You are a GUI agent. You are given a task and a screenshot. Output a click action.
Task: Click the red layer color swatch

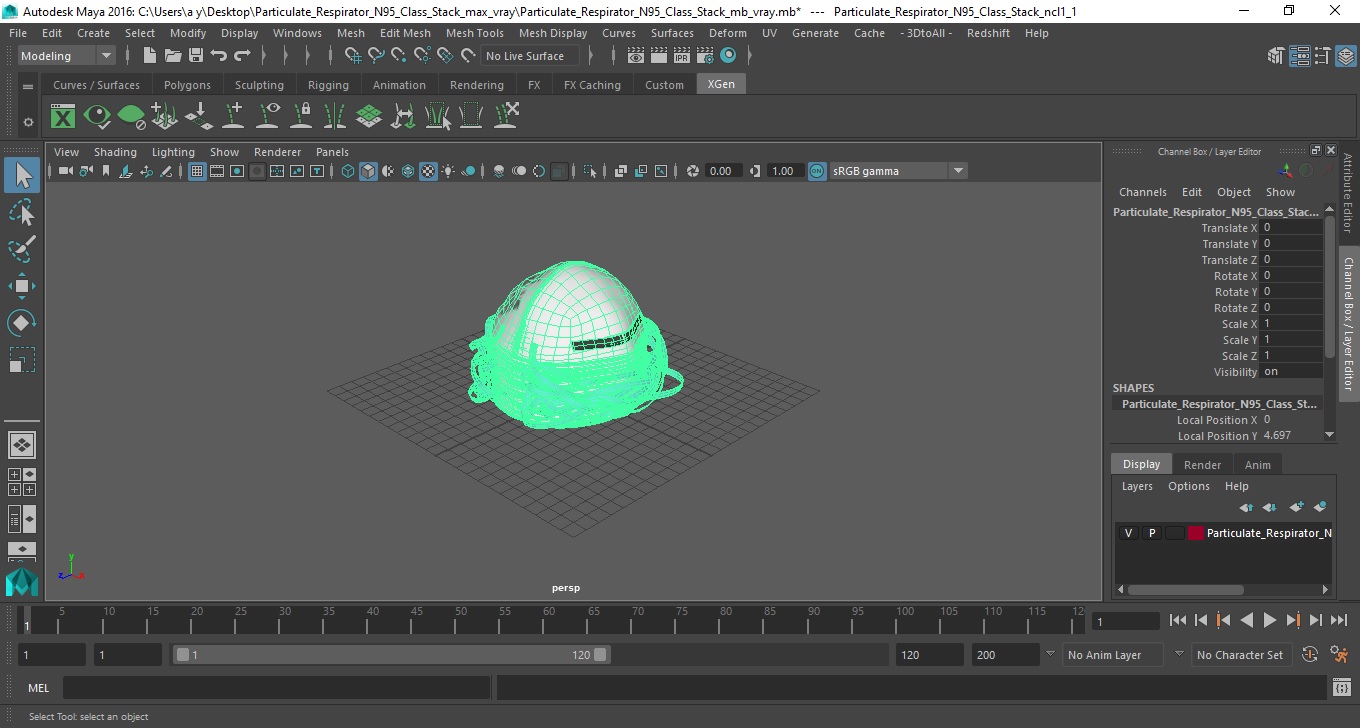(1196, 533)
